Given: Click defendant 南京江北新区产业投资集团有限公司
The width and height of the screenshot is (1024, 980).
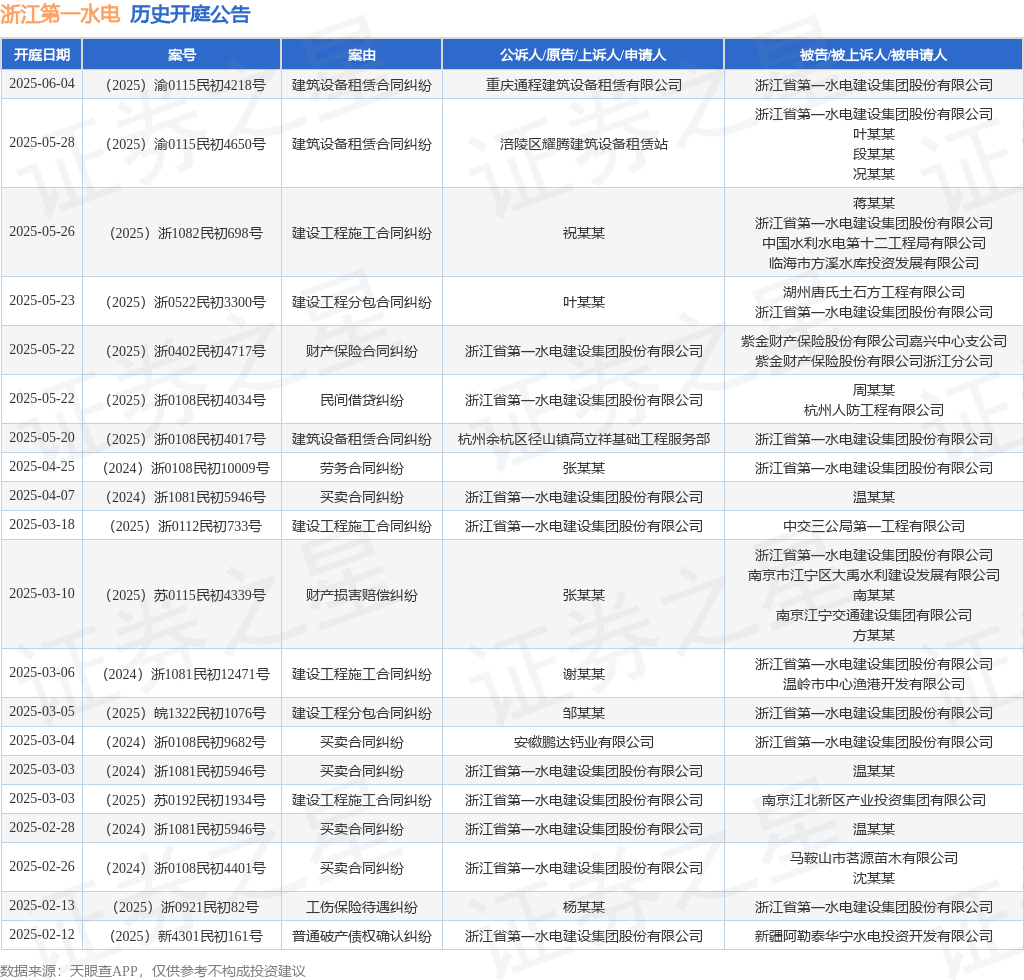Looking at the screenshot, I should pyautogui.click(x=874, y=800).
